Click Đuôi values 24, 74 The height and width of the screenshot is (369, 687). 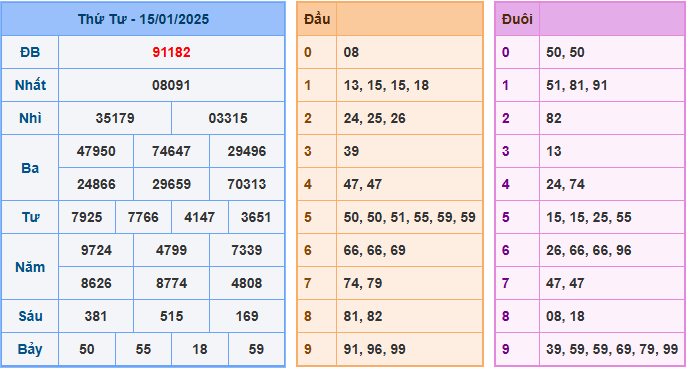(x=565, y=184)
